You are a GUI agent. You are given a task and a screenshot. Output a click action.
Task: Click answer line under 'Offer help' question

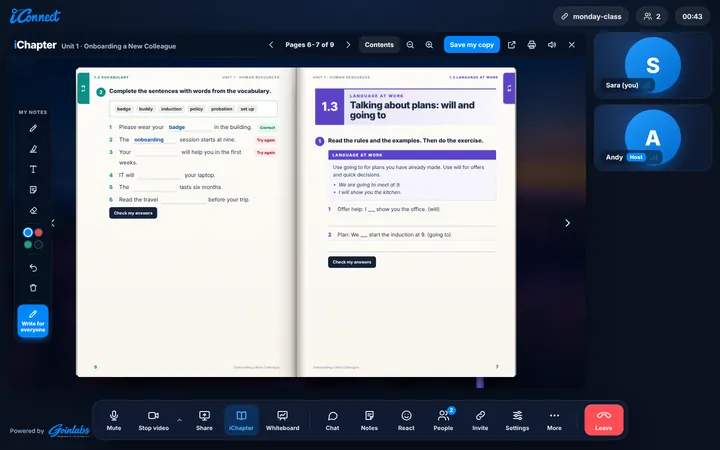click(x=412, y=221)
